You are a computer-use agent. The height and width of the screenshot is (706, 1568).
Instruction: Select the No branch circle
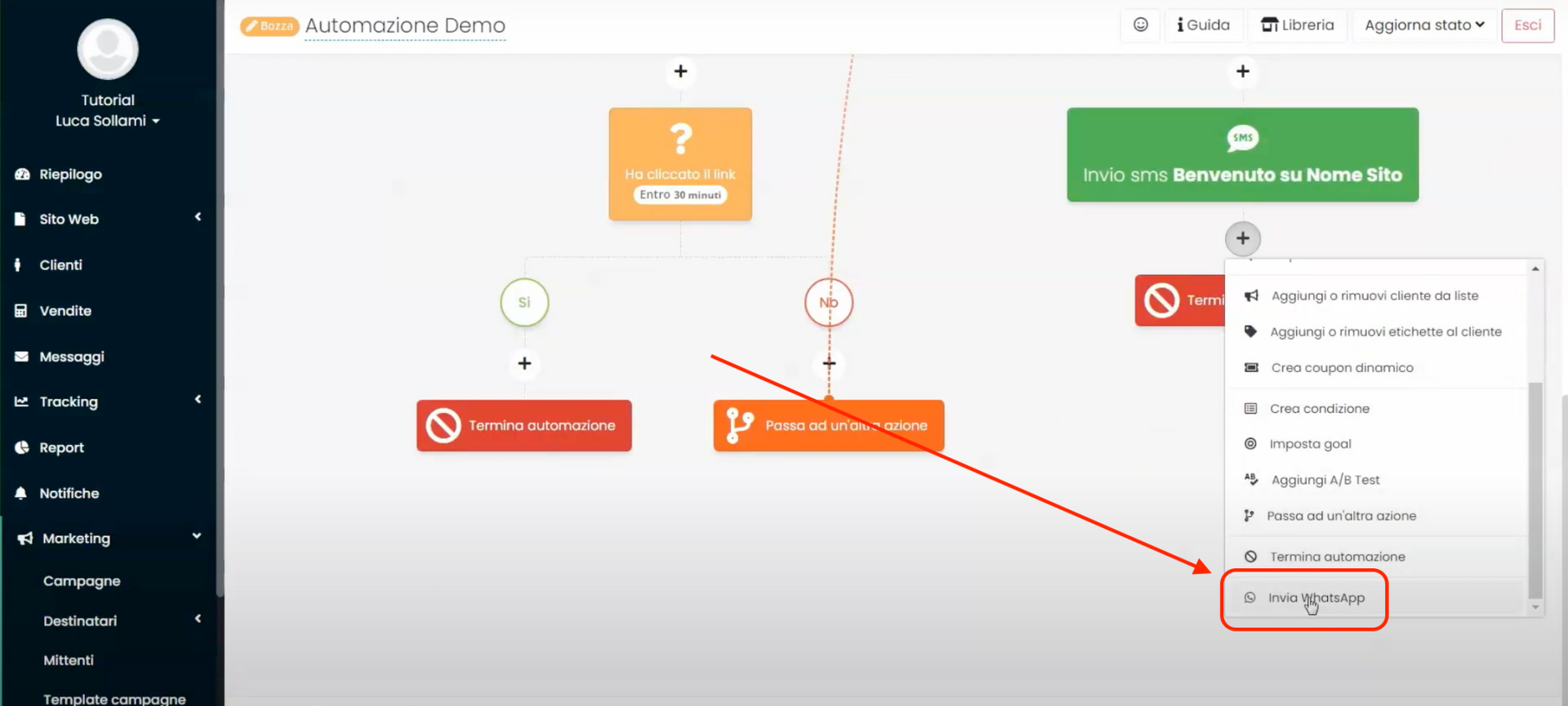point(828,302)
